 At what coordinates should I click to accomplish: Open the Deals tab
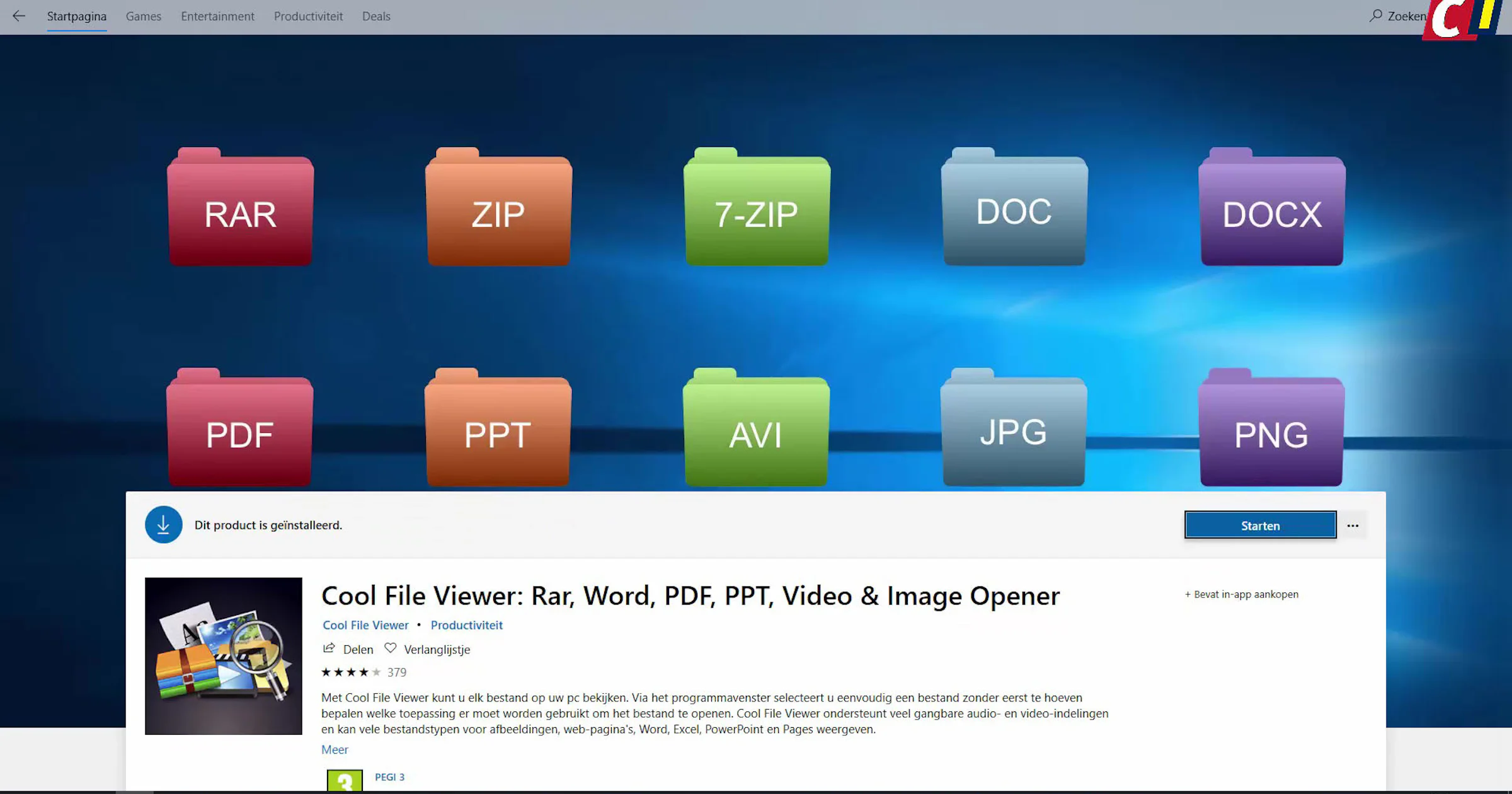coord(376,16)
